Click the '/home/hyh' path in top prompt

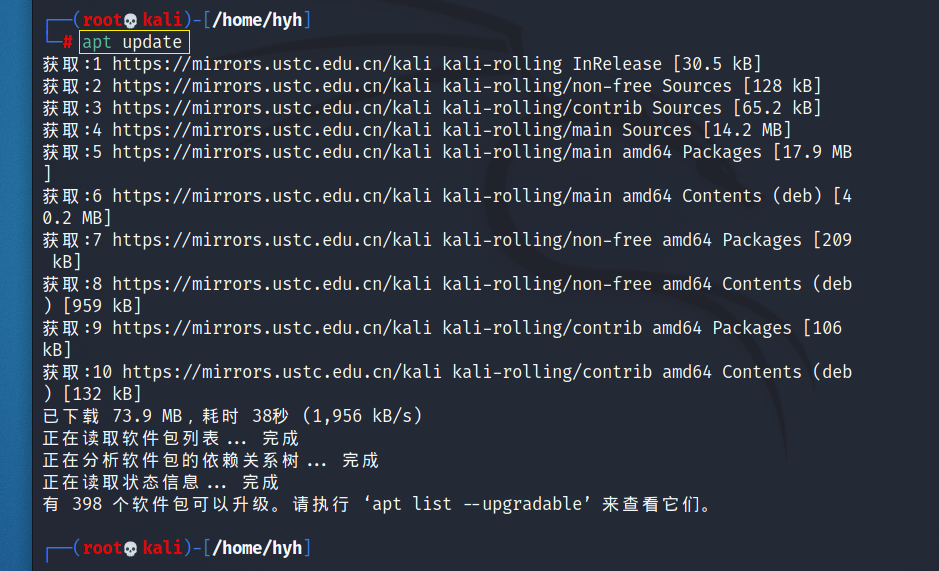[x=258, y=20]
